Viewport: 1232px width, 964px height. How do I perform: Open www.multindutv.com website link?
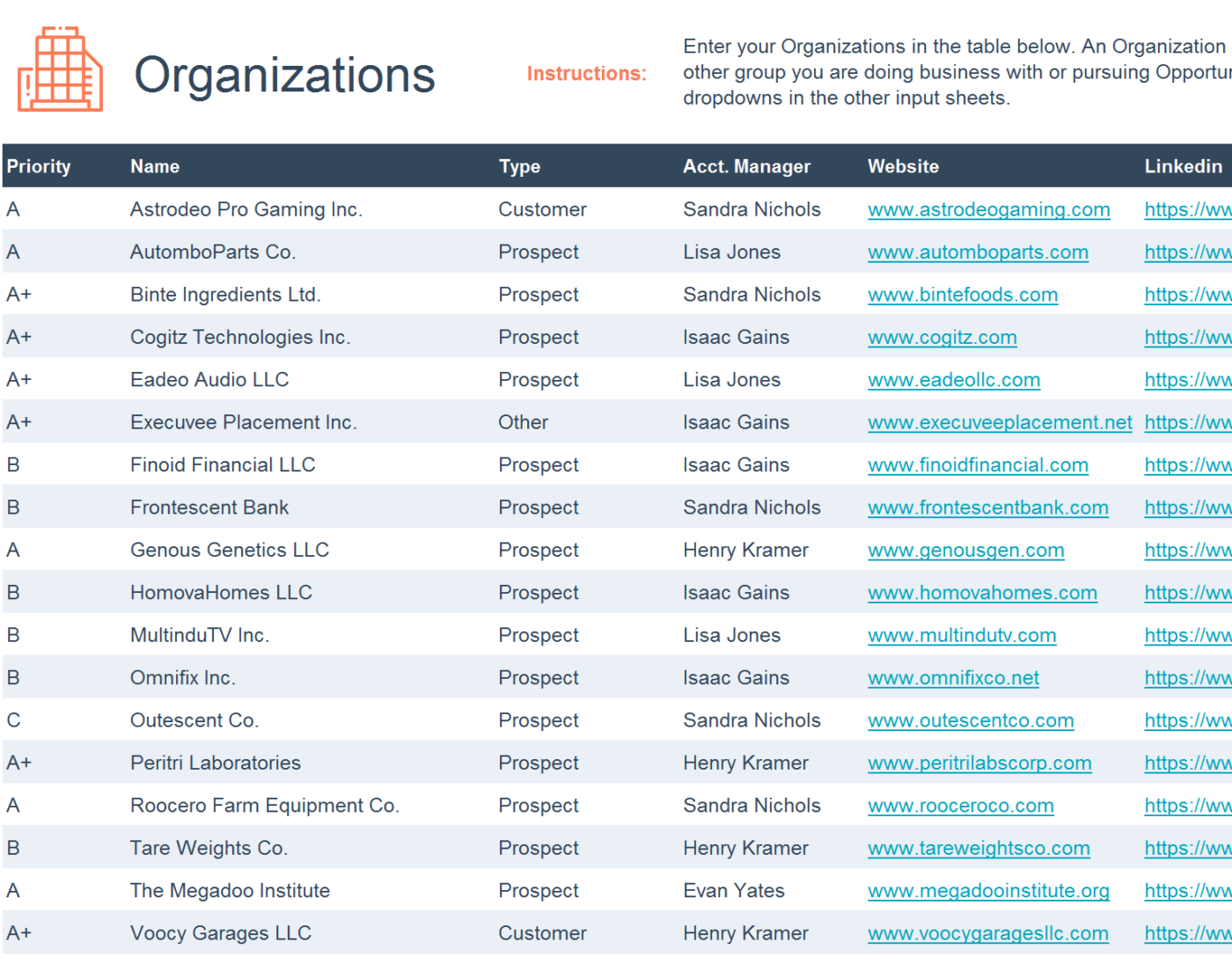pos(962,635)
